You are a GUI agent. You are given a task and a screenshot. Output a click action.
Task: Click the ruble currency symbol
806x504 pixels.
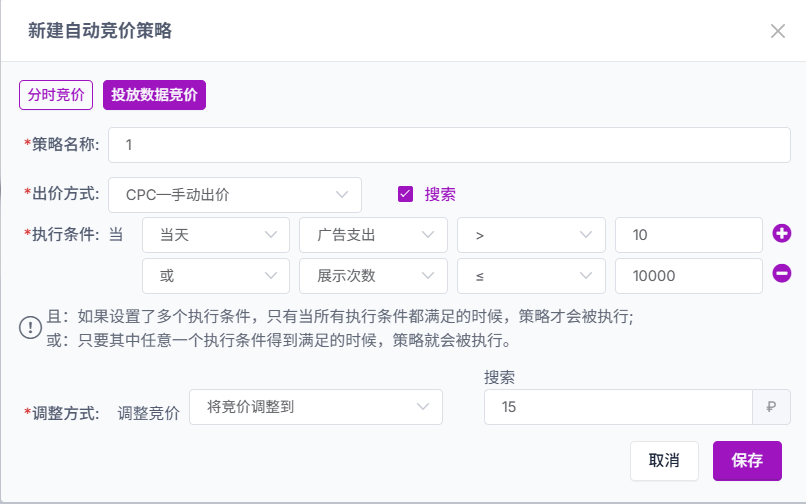click(771, 407)
